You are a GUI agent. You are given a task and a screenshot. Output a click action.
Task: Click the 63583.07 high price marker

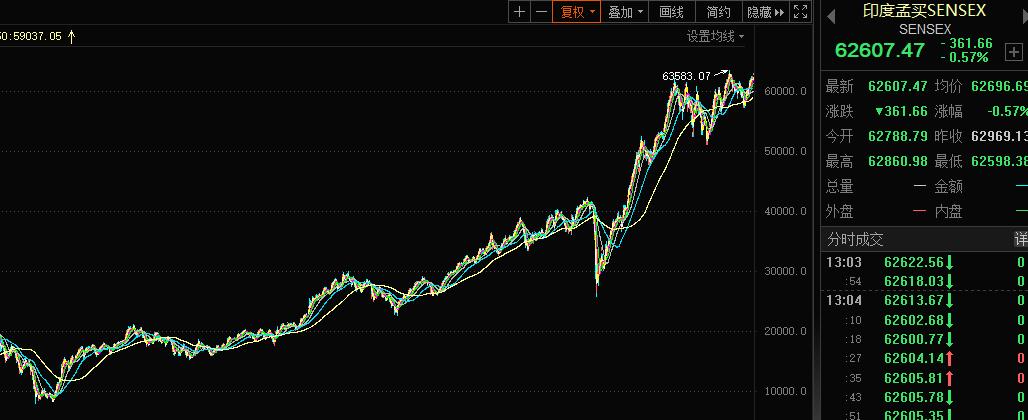click(686, 76)
